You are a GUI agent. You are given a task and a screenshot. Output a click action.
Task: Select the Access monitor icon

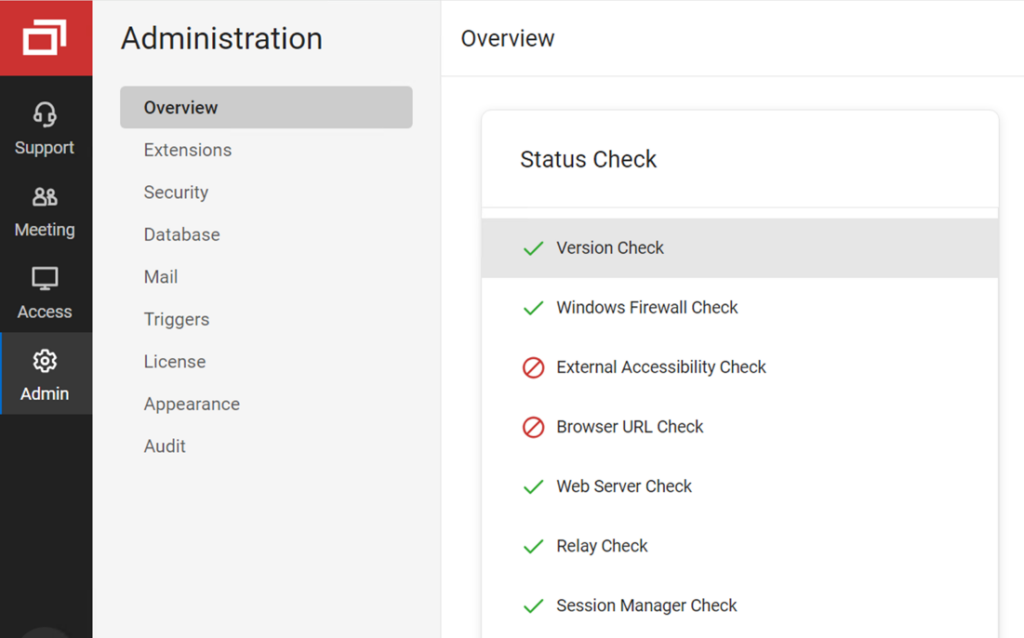[45, 279]
